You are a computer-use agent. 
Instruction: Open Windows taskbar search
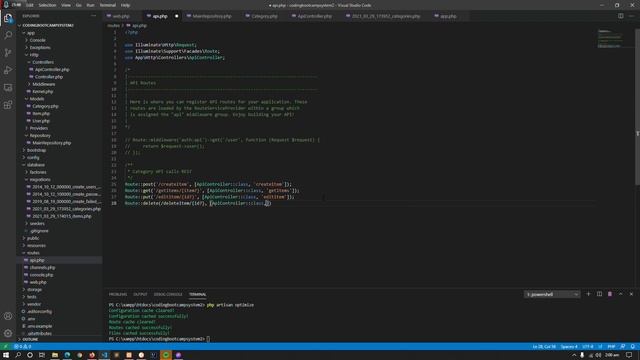point(18,355)
